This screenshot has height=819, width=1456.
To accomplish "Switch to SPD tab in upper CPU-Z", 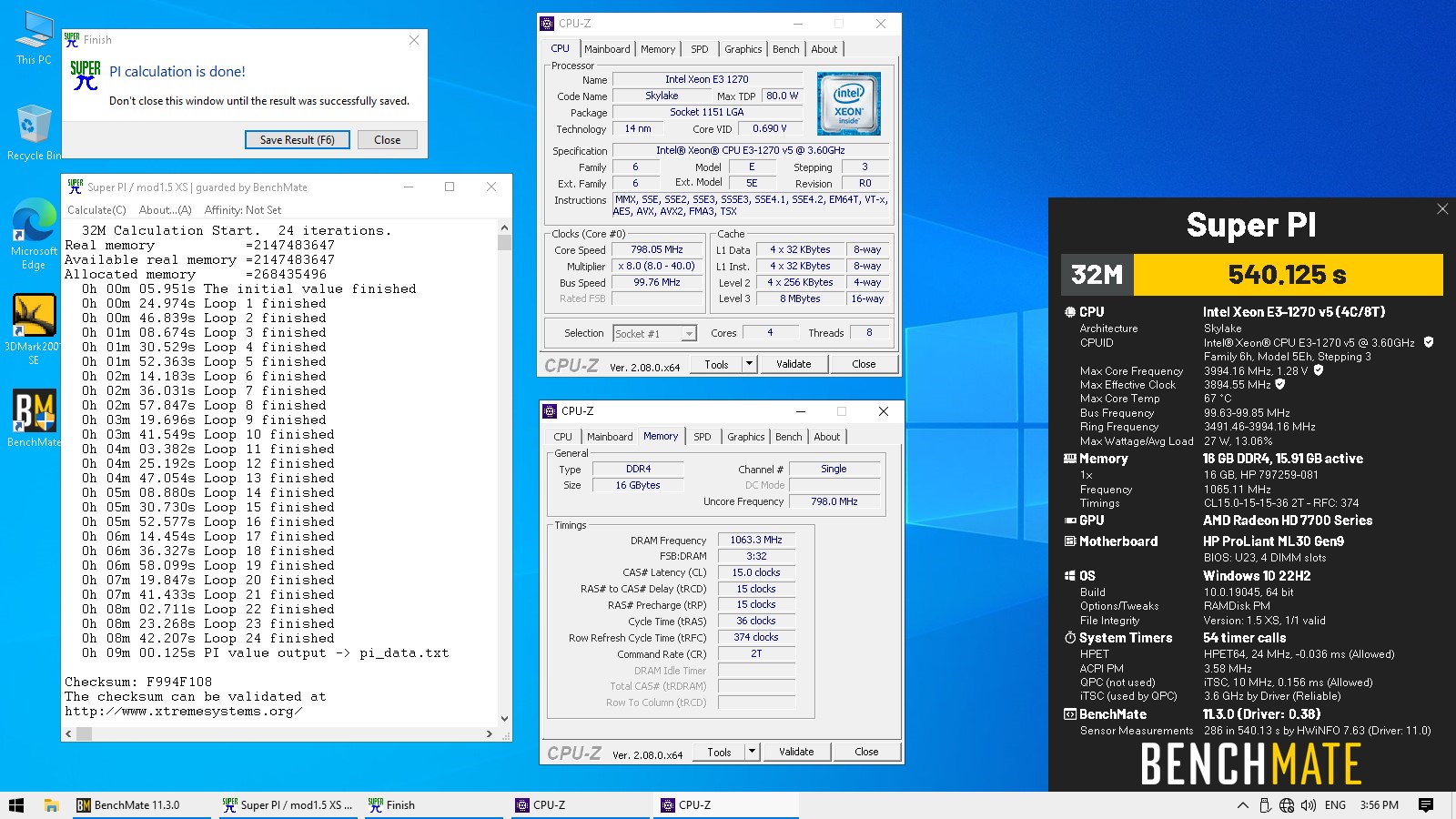I will coord(700,49).
